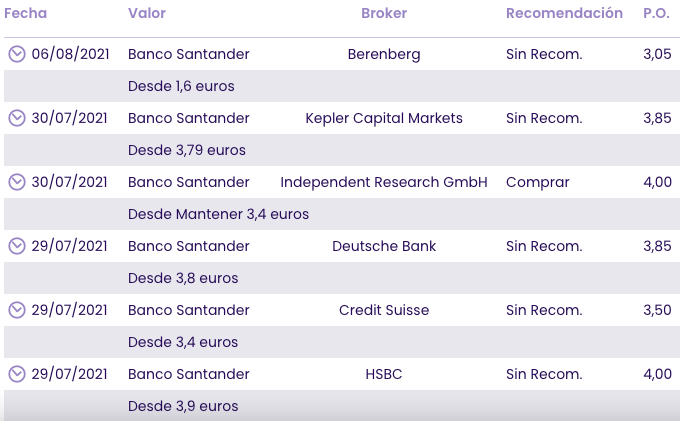This screenshot has height=421, width=680.
Task: Open Banco Santander in the Berenberg row
Action: point(189,54)
